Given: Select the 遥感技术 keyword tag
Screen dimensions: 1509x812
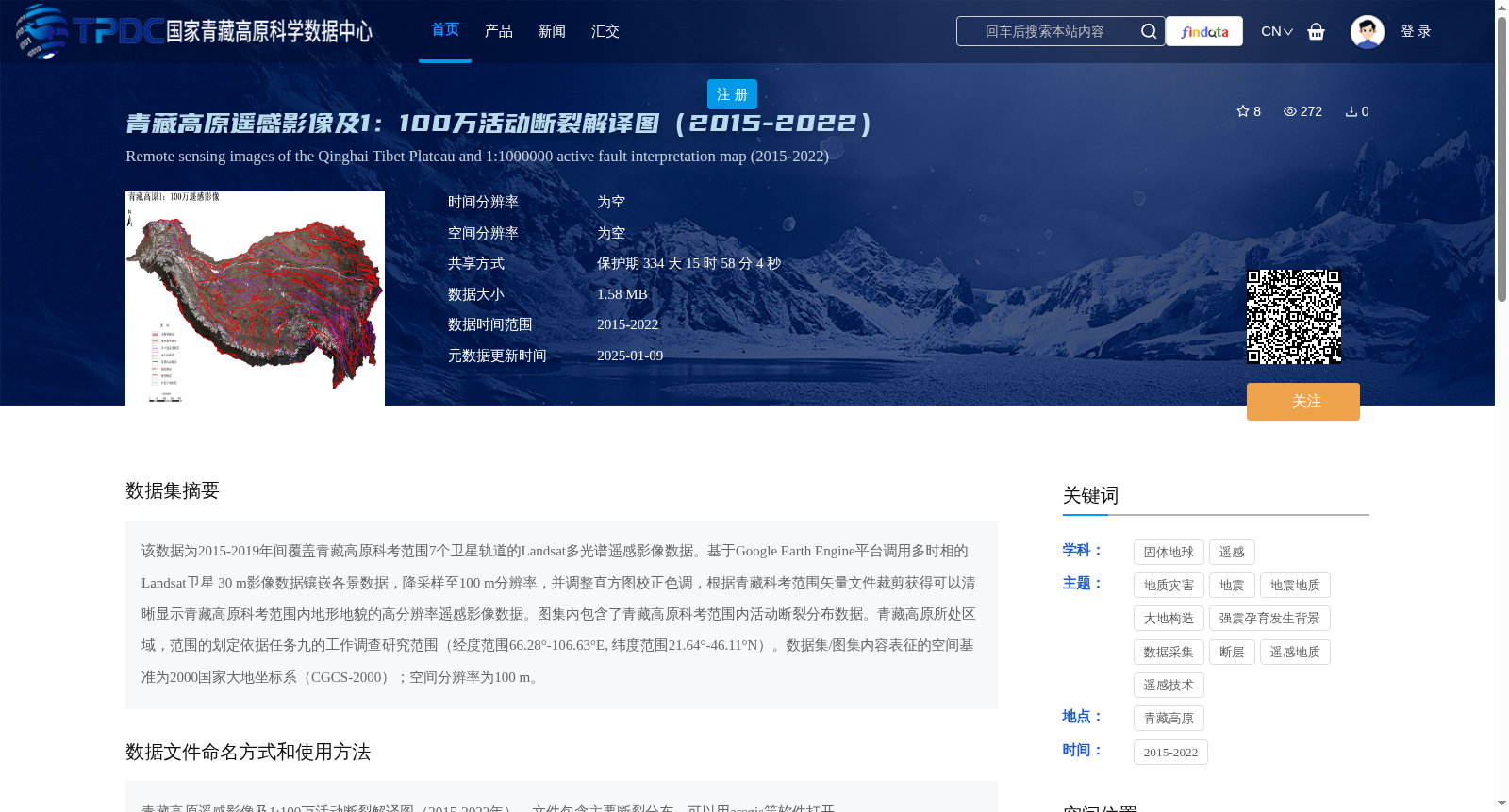Looking at the screenshot, I should [1169, 686].
